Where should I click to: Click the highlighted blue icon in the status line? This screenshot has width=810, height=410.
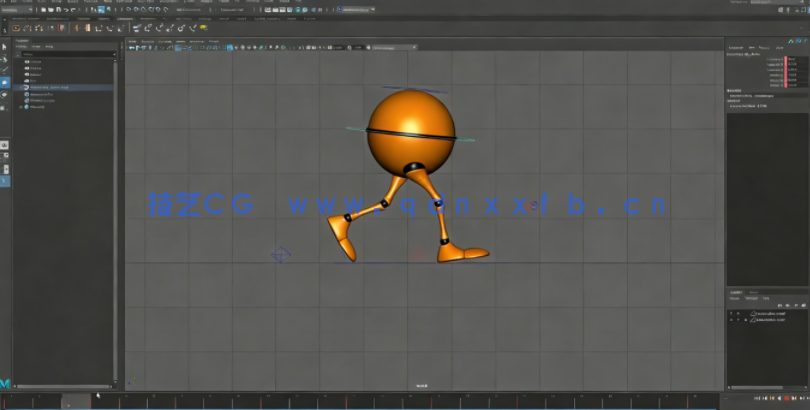click(100, 10)
